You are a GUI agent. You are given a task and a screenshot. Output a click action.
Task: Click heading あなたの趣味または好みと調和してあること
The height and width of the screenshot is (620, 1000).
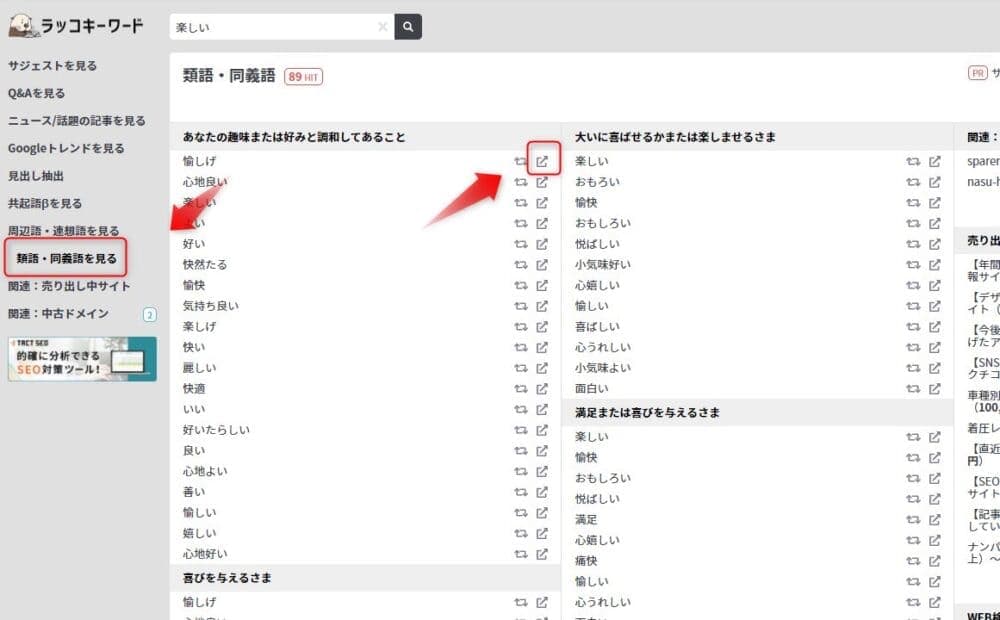pyautogui.click(x=294, y=137)
